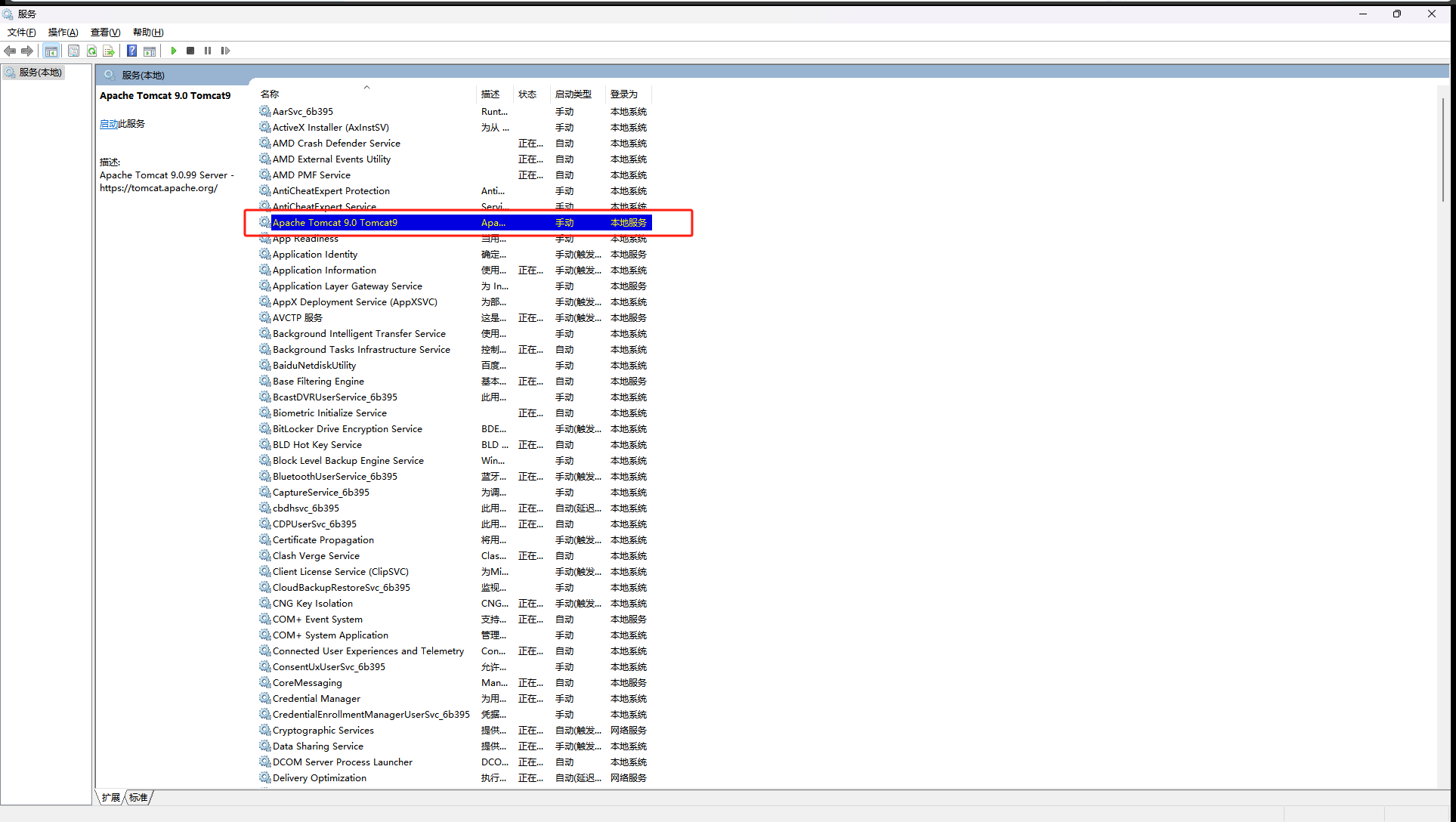The width and height of the screenshot is (1456, 822).
Task: Click the Export List toolbar icon
Action: [109, 51]
